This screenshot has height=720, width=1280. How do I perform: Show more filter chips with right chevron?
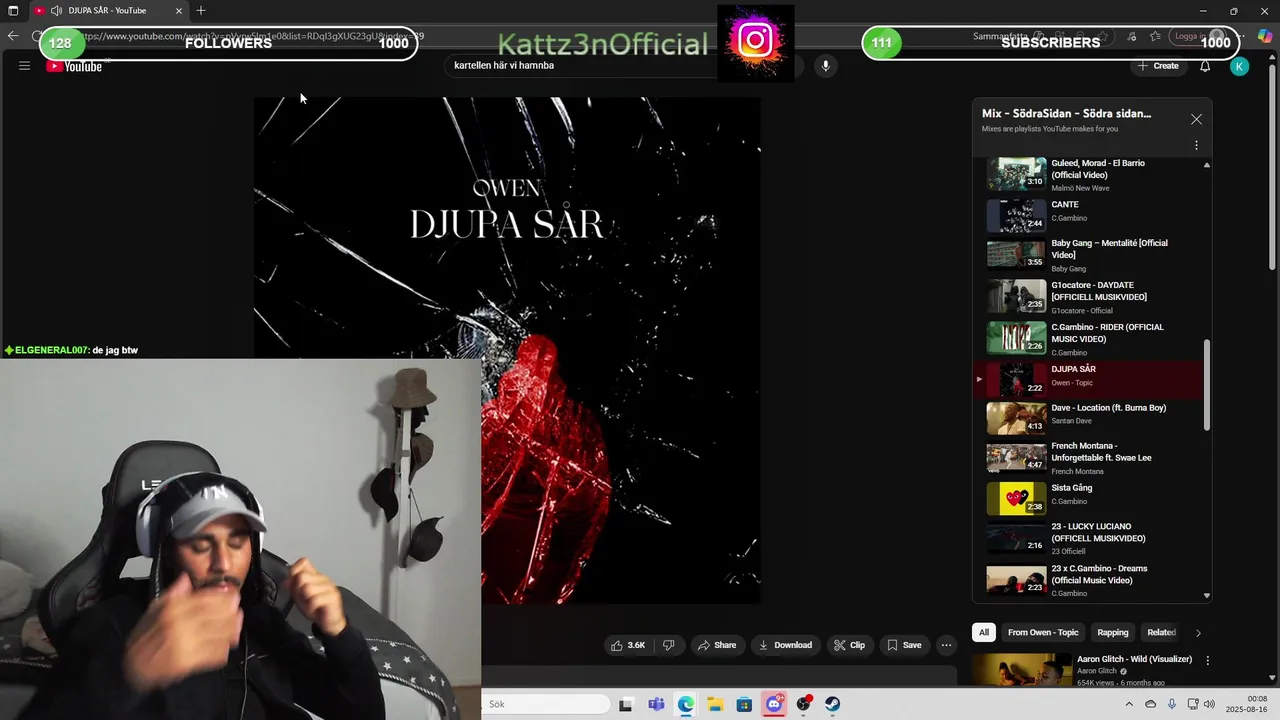pos(1198,633)
